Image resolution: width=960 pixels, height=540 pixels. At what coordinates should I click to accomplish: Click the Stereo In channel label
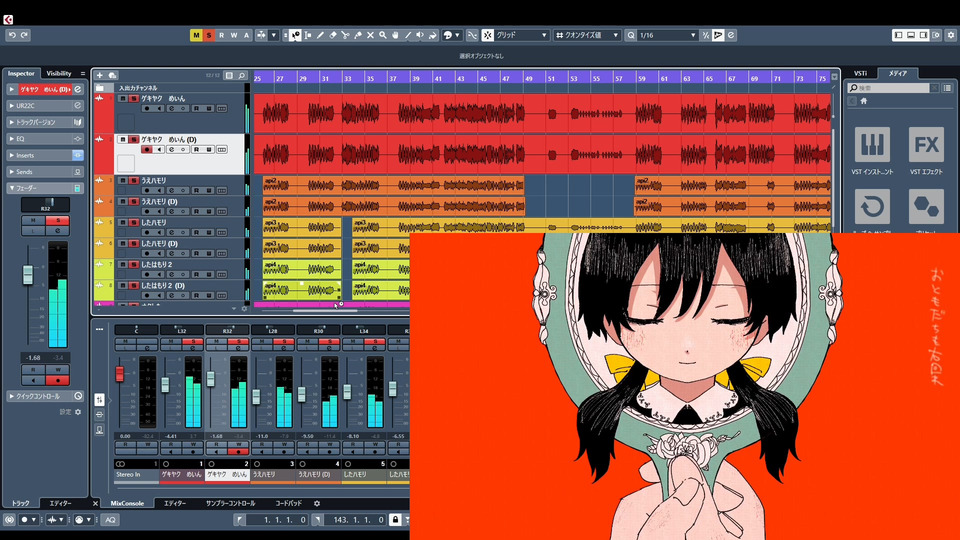tap(128, 474)
